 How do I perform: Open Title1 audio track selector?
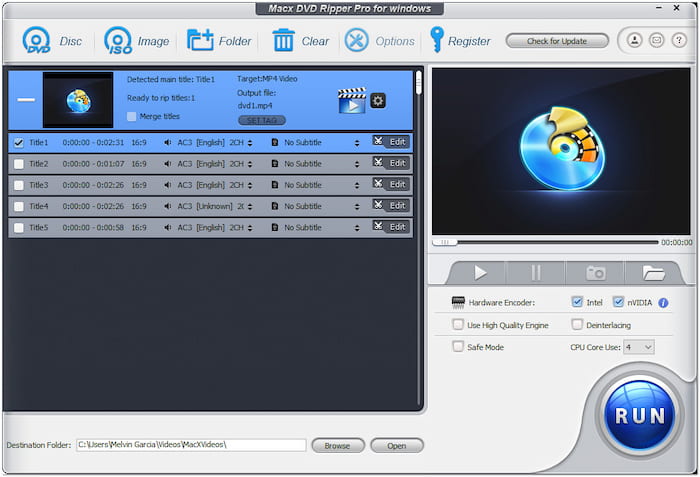pyautogui.click(x=250, y=143)
